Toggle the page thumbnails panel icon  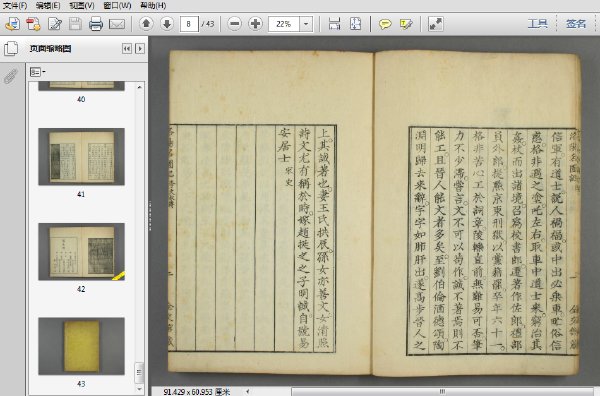11,49
